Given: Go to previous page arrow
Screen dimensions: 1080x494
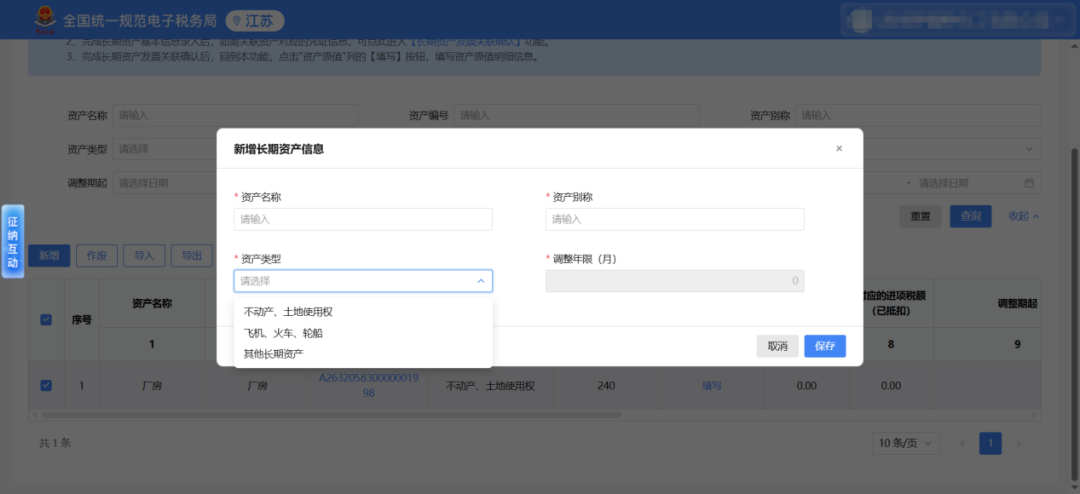Looking at the screenshot, I should point(962,443).
